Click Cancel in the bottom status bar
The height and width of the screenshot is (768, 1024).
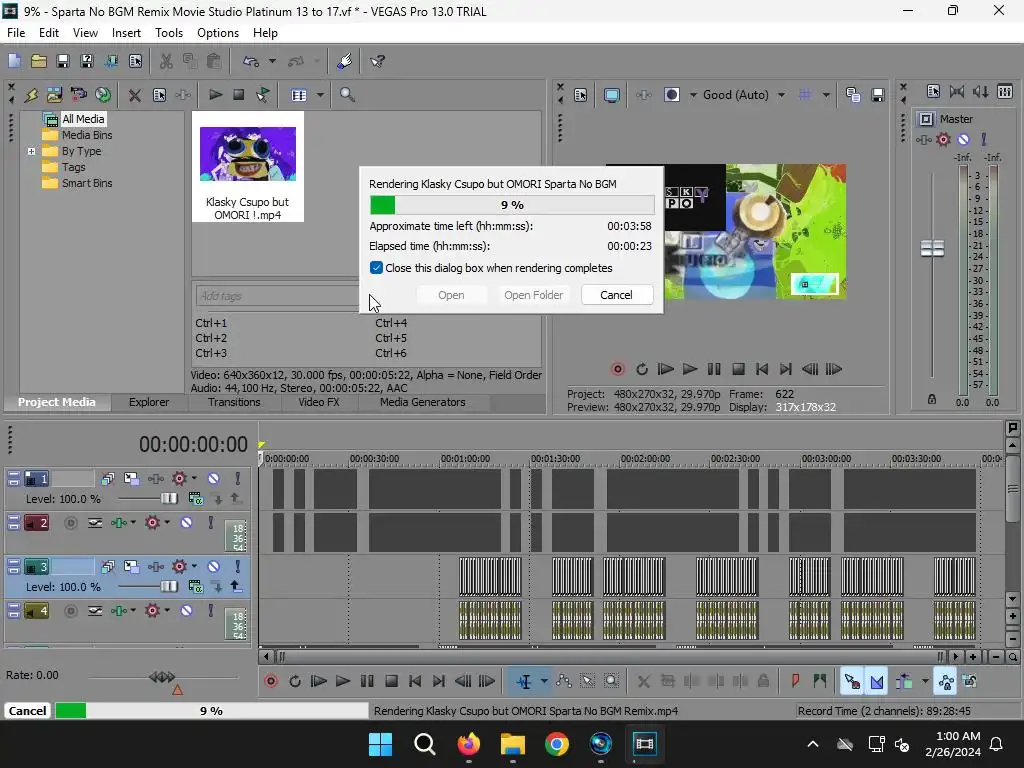point(27,711)
